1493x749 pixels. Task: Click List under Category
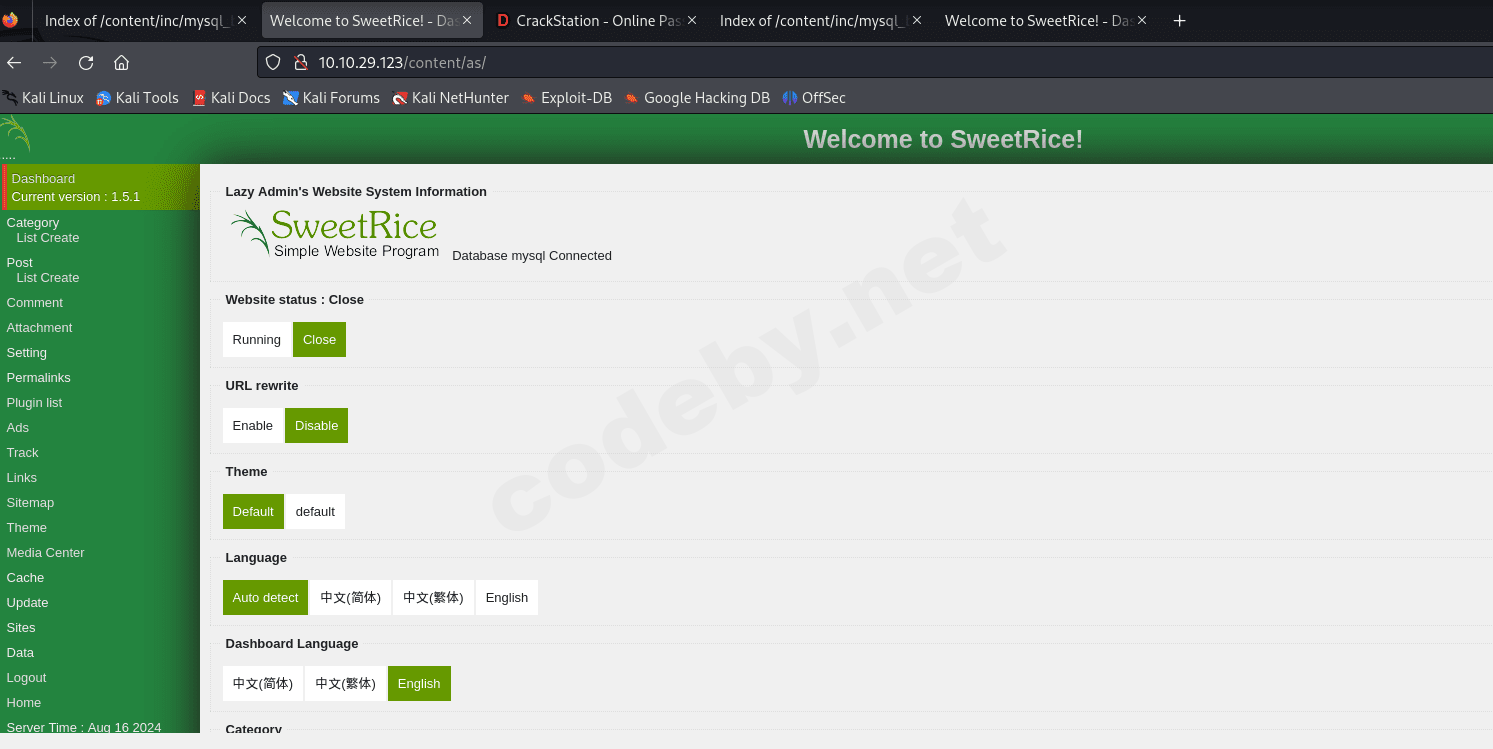(x=27, y=238)
